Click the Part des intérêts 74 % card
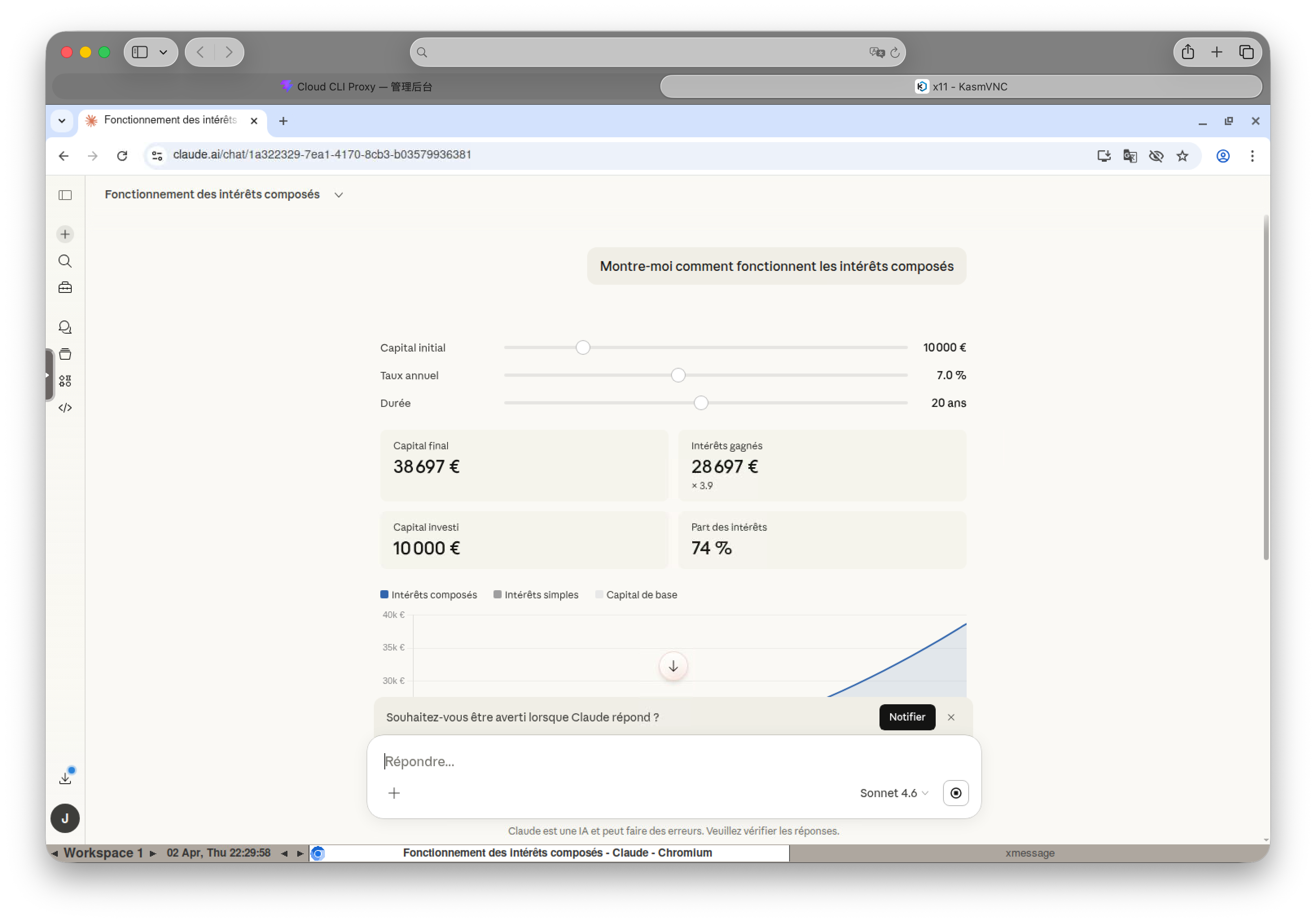 click(822, 540)
